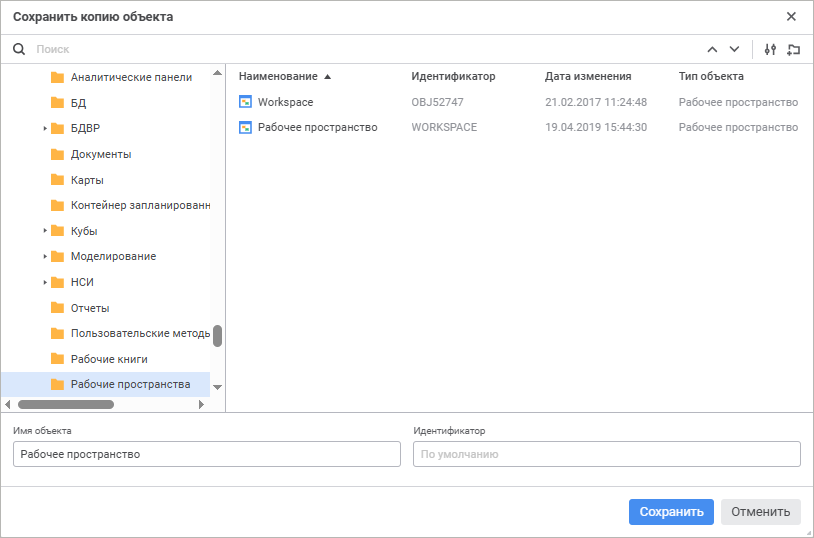Expand the Кубы folder node
This screenshot has height=538, width=814.
[45, 231]
